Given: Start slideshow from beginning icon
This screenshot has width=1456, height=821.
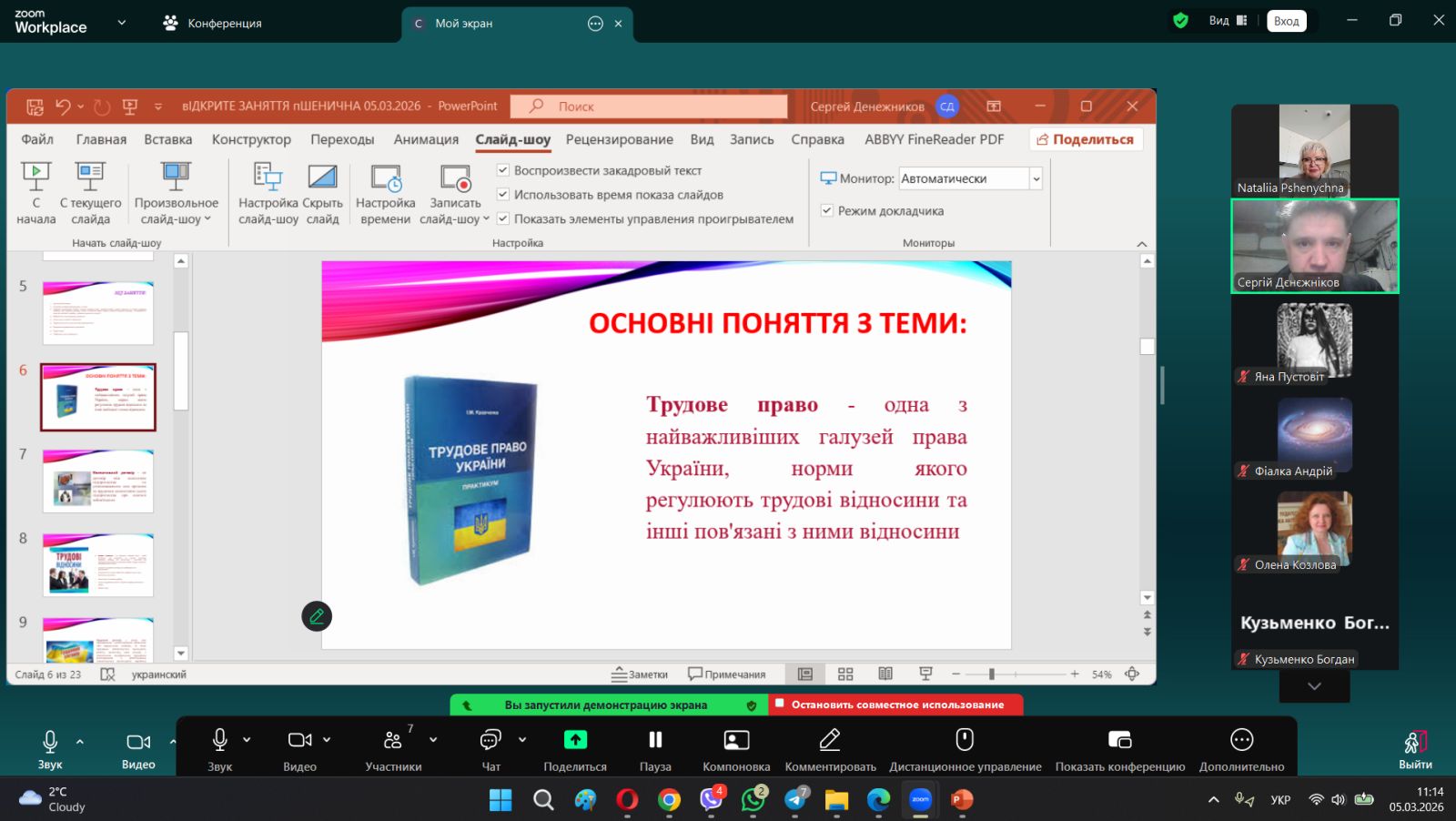Looking at the screenshot, I should pos(35,176).
